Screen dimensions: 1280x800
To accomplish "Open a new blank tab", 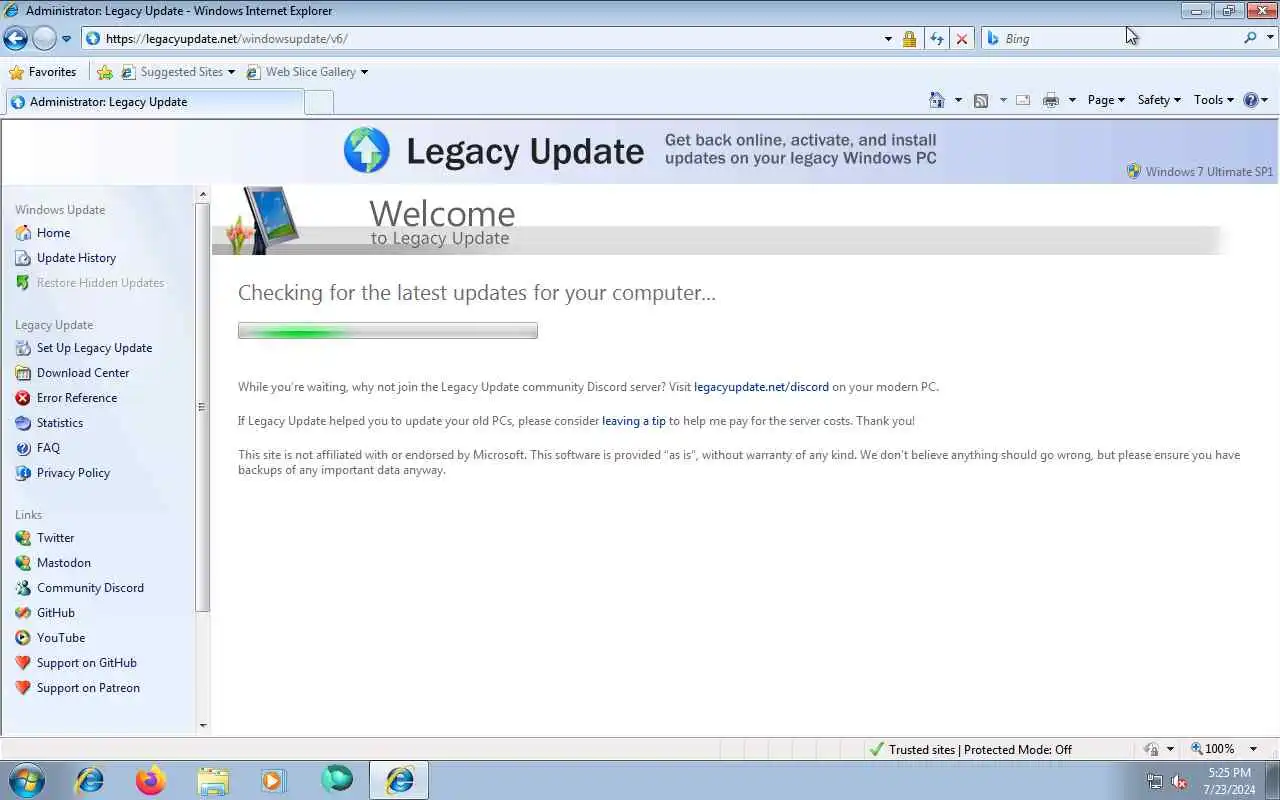I will pyautogui.click(x=319, y=102).
